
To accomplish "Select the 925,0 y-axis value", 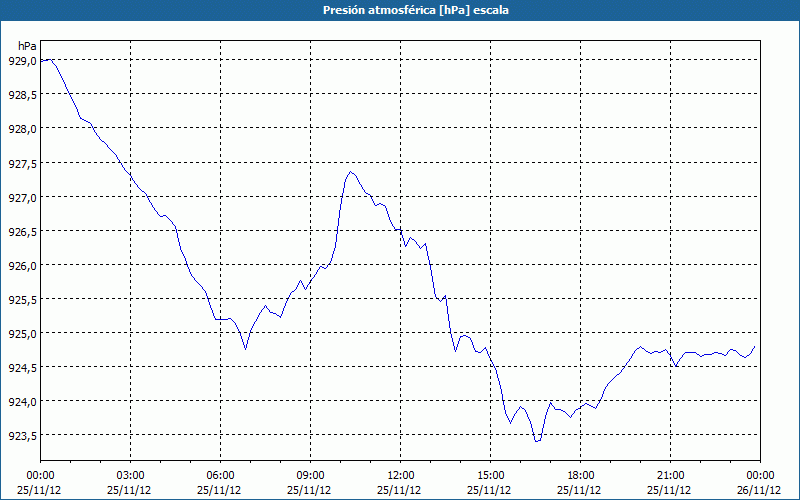I will coord(22,333).
